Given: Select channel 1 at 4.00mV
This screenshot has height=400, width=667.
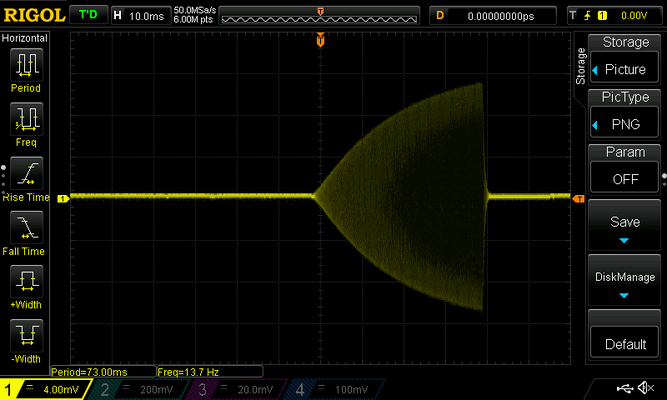Looking at the screenshot, I should (46, 389).
